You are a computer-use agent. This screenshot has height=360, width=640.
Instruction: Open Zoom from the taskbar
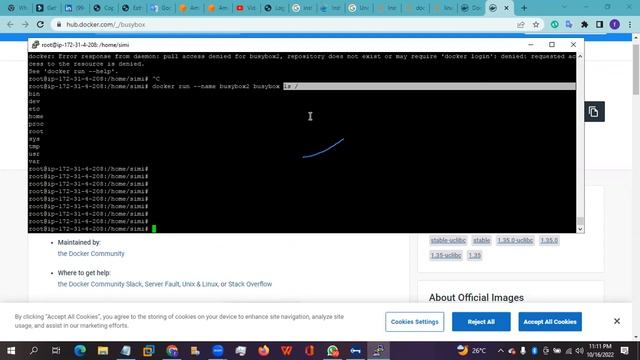tap(218, 351)
